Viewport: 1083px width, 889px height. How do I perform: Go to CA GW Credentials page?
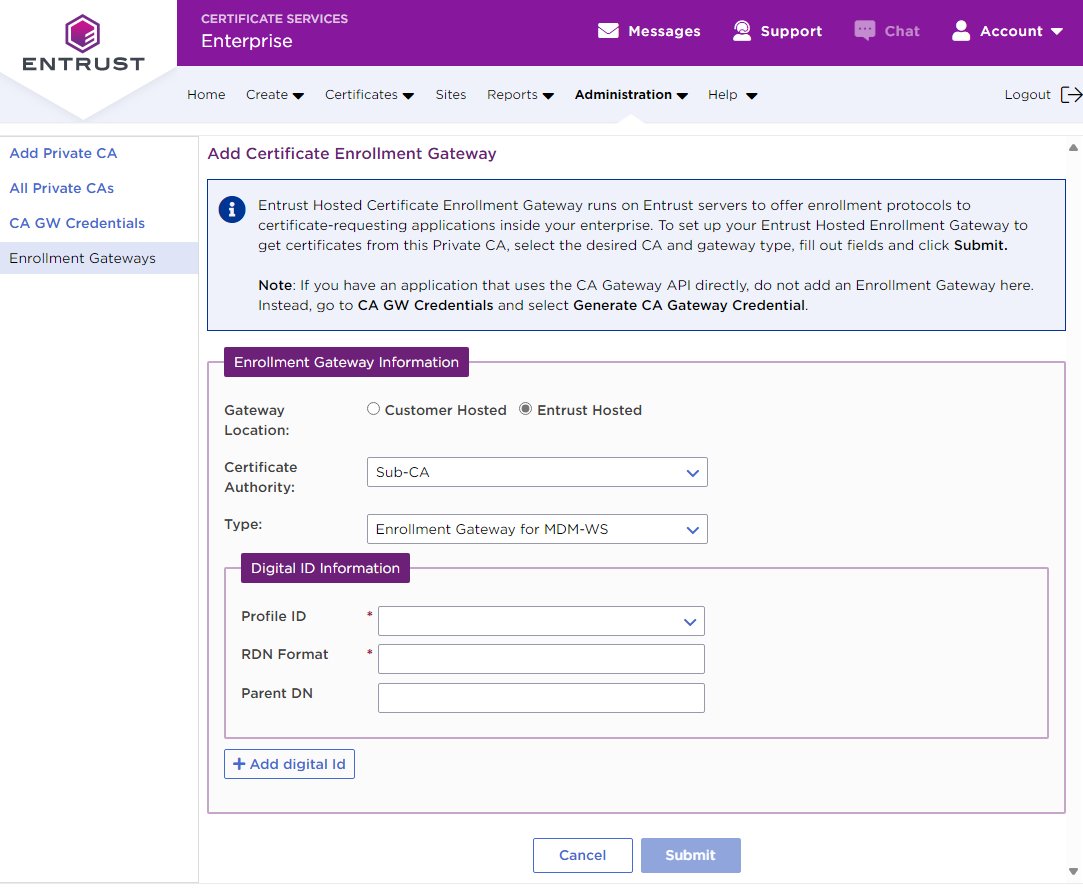tap(77, 223)
